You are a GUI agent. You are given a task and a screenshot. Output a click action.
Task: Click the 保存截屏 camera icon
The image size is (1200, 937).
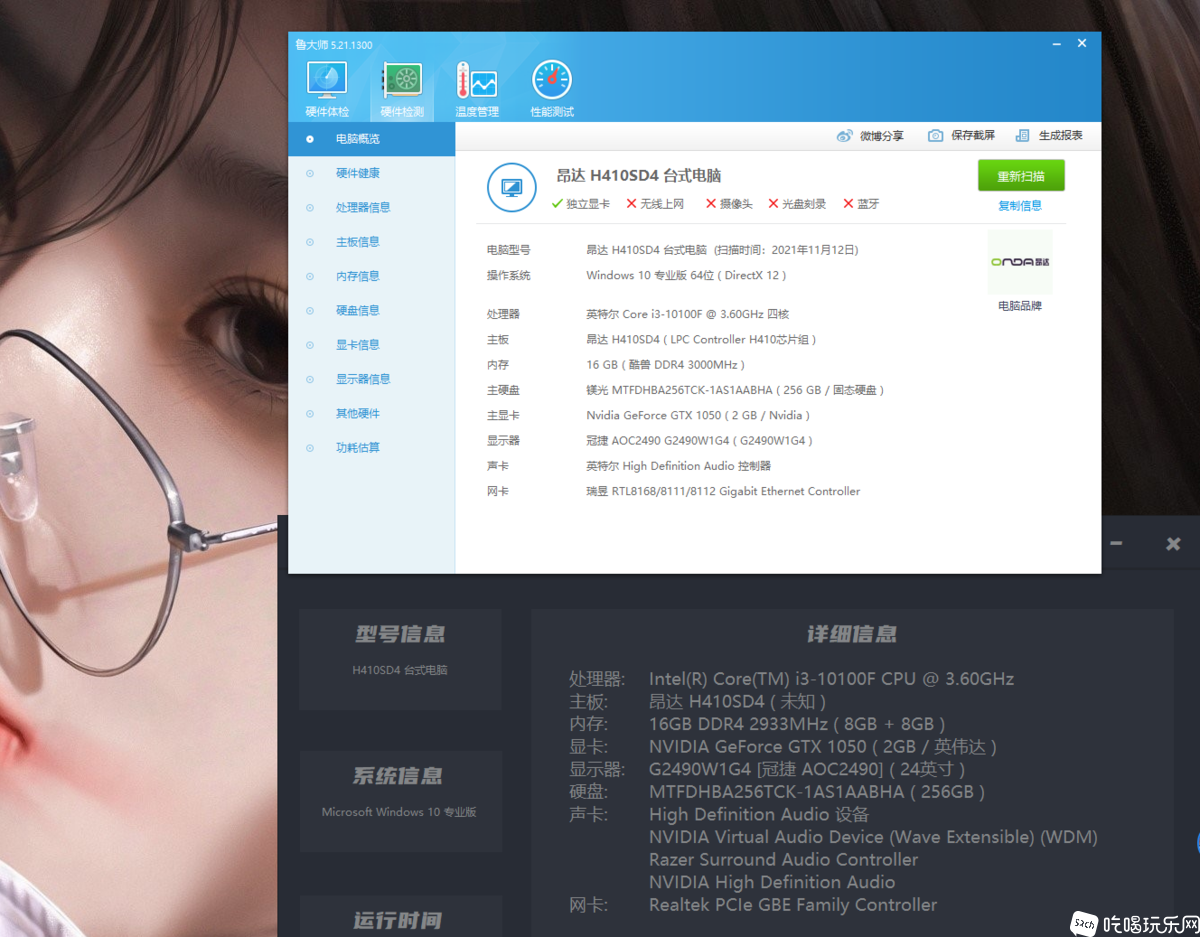pyautogui.click(x=935, y=136)
